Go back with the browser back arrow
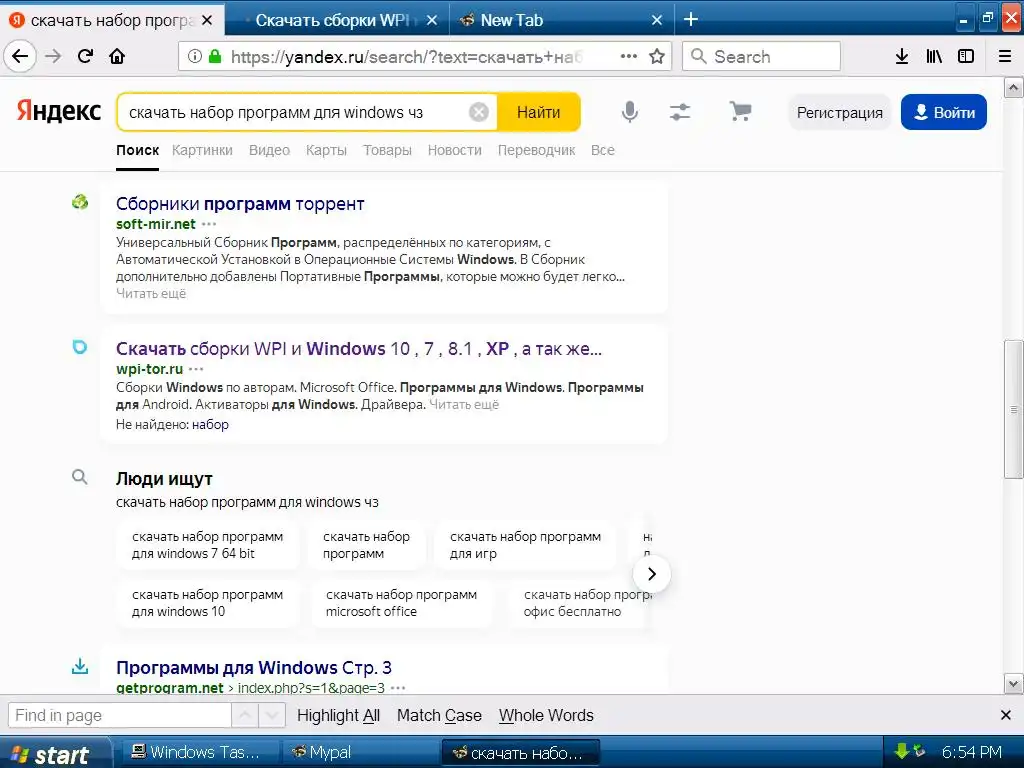 [20, 56]
